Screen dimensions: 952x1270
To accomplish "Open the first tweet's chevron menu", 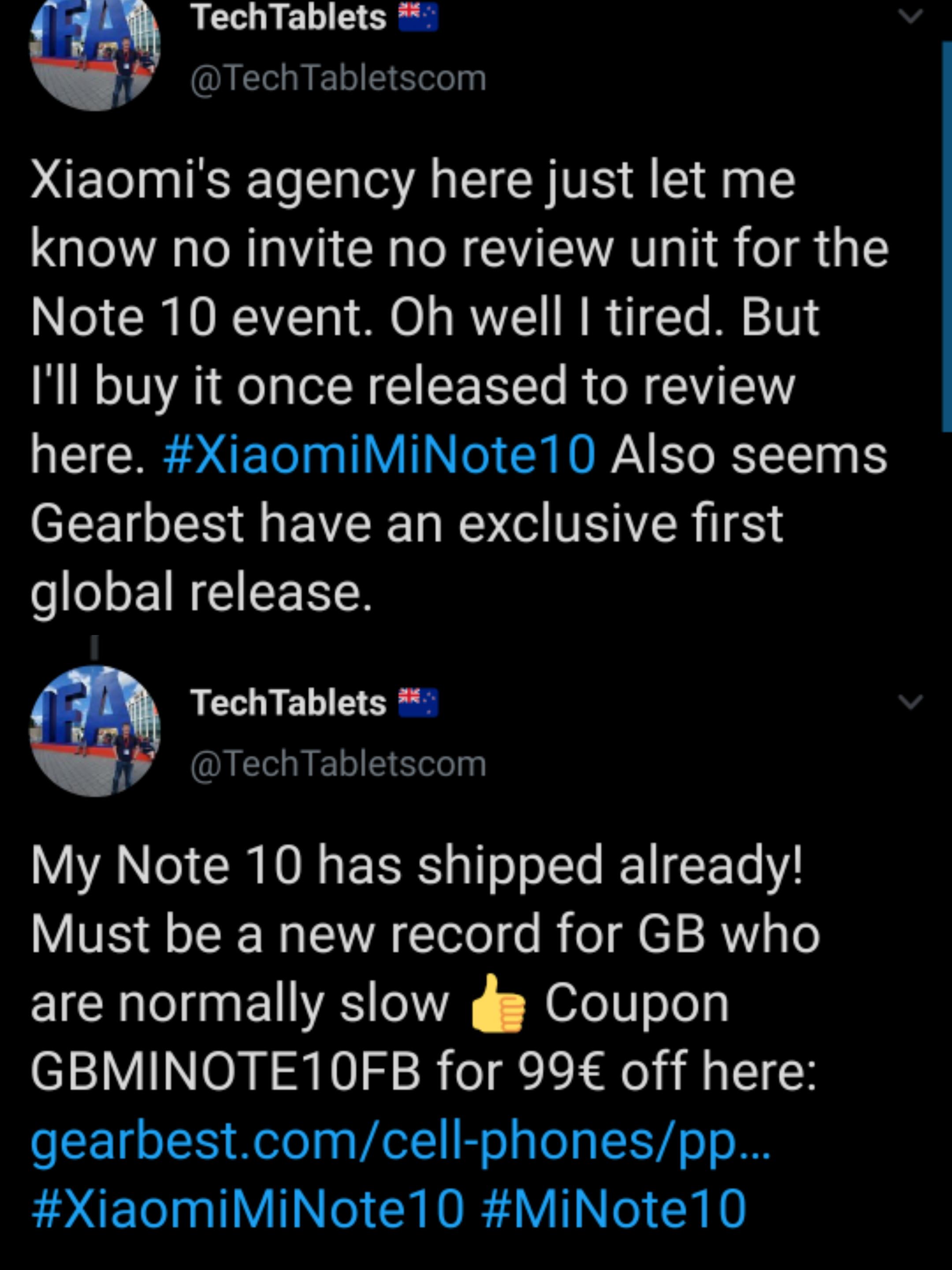I will click(910, 17).
